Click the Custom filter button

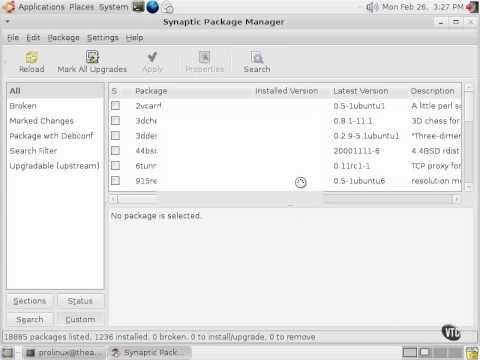coord(80,319)
